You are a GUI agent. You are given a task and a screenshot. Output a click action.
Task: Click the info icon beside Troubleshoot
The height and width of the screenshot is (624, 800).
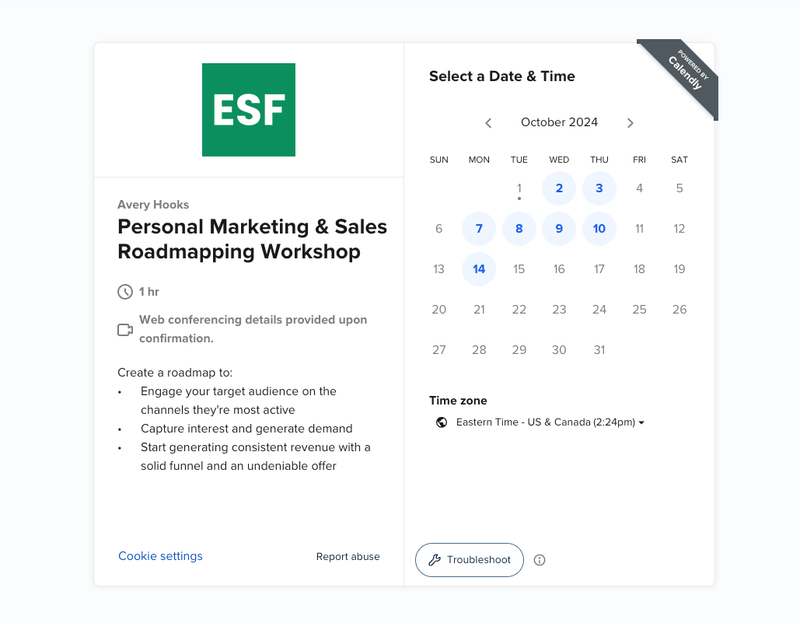pos(540,560)
